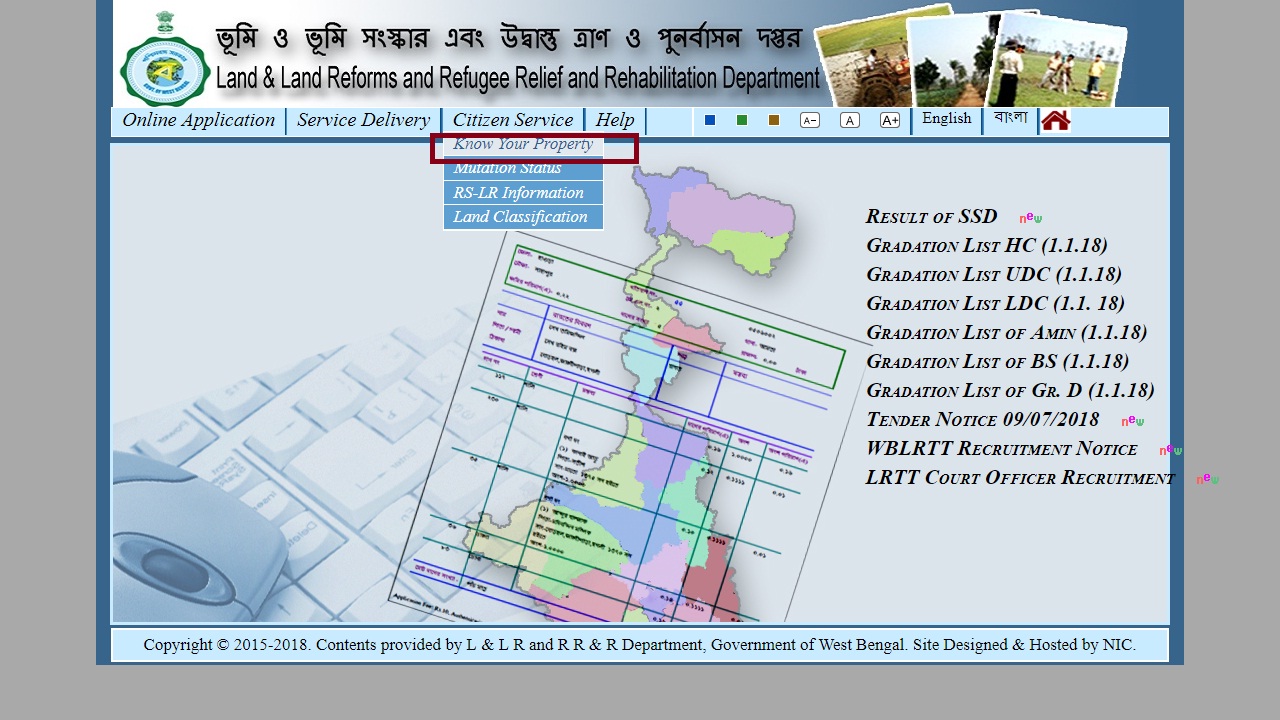Reset font size with the A icon
The height and width of the screenshot is (720, 1280).
point(850,119)
